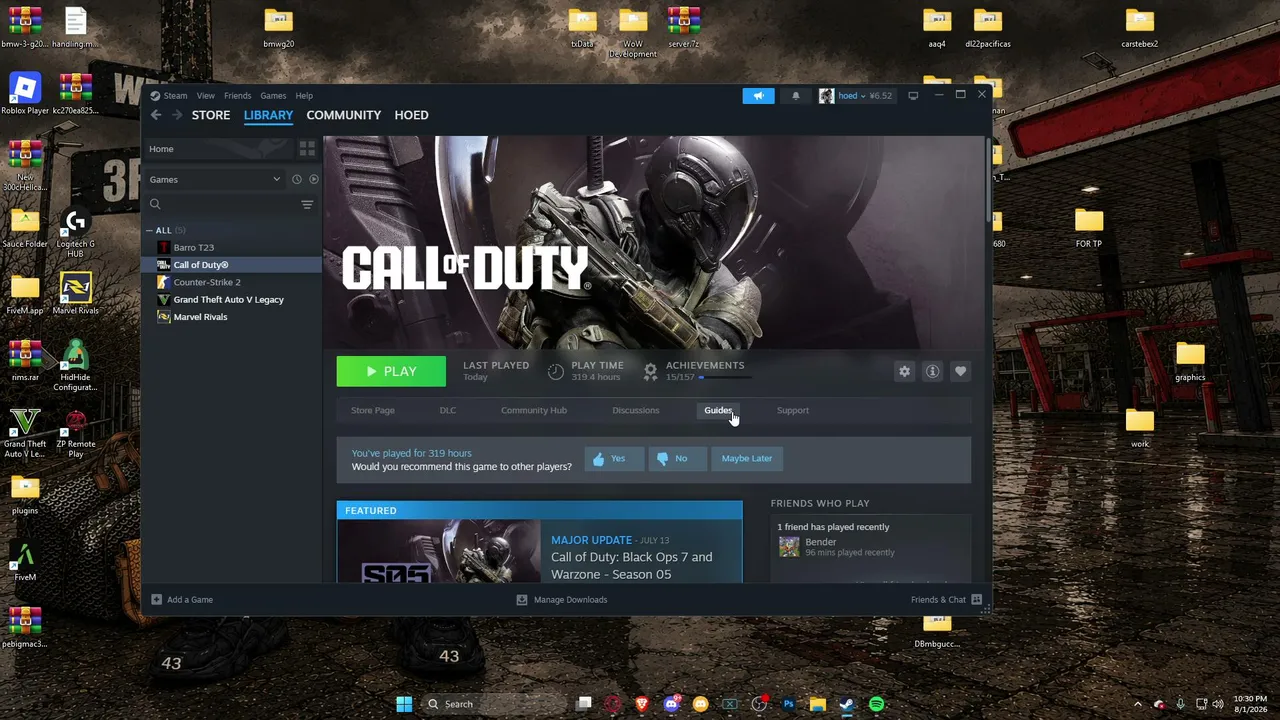Click the Manage Downloads icon

point(521,599)
